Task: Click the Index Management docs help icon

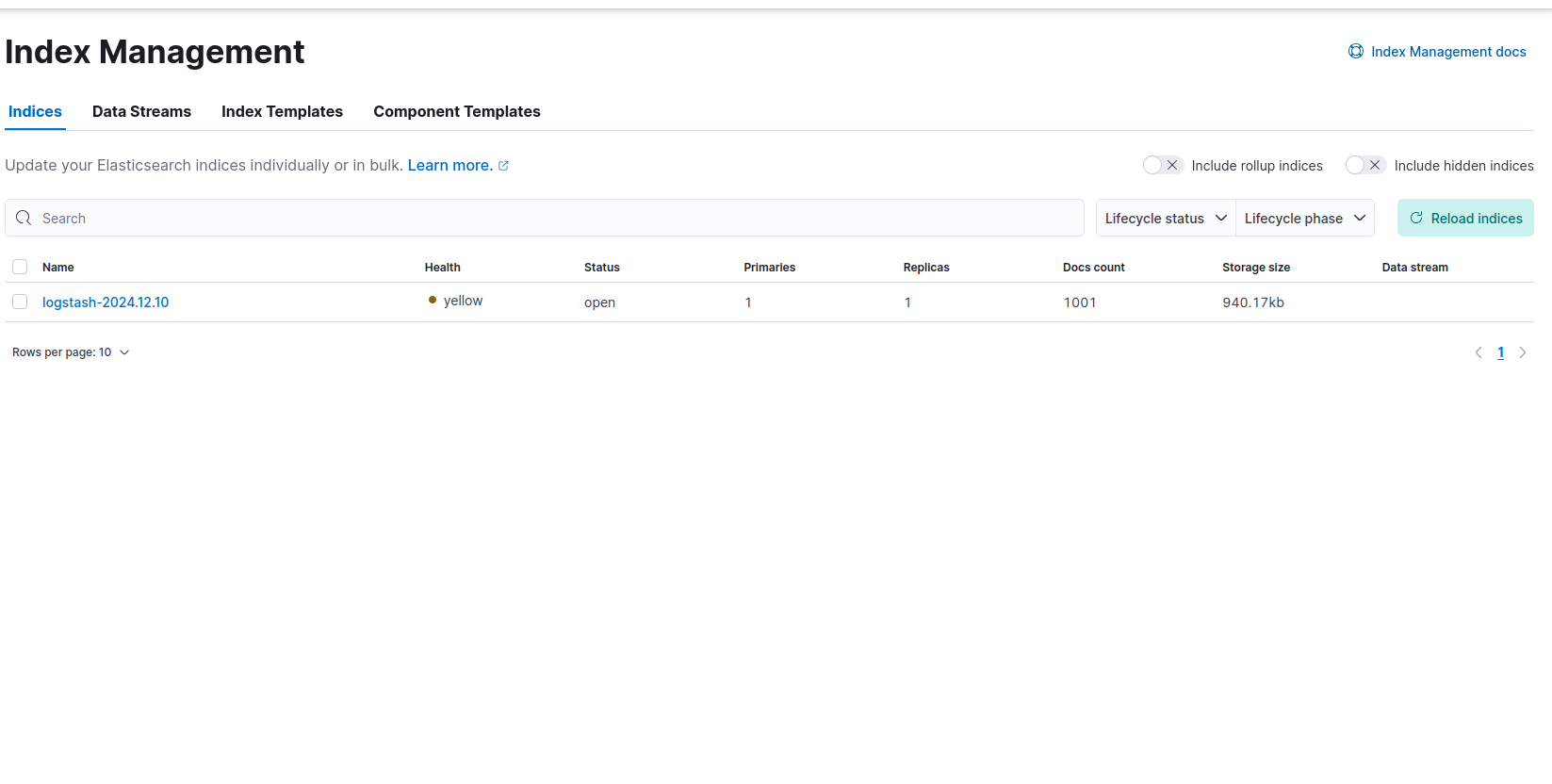Action: point(1355,52)
